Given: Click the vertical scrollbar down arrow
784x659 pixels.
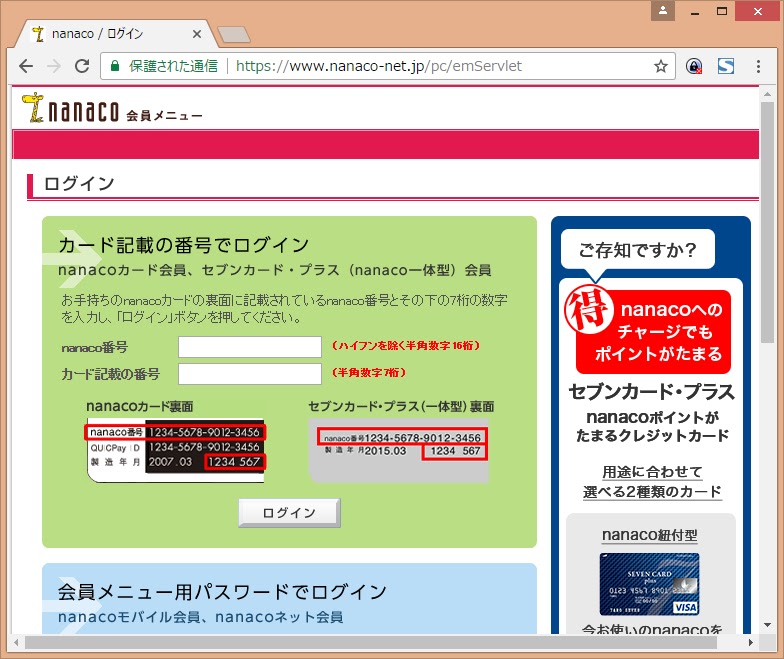Looking at the screenshot, I should point(767,625).
